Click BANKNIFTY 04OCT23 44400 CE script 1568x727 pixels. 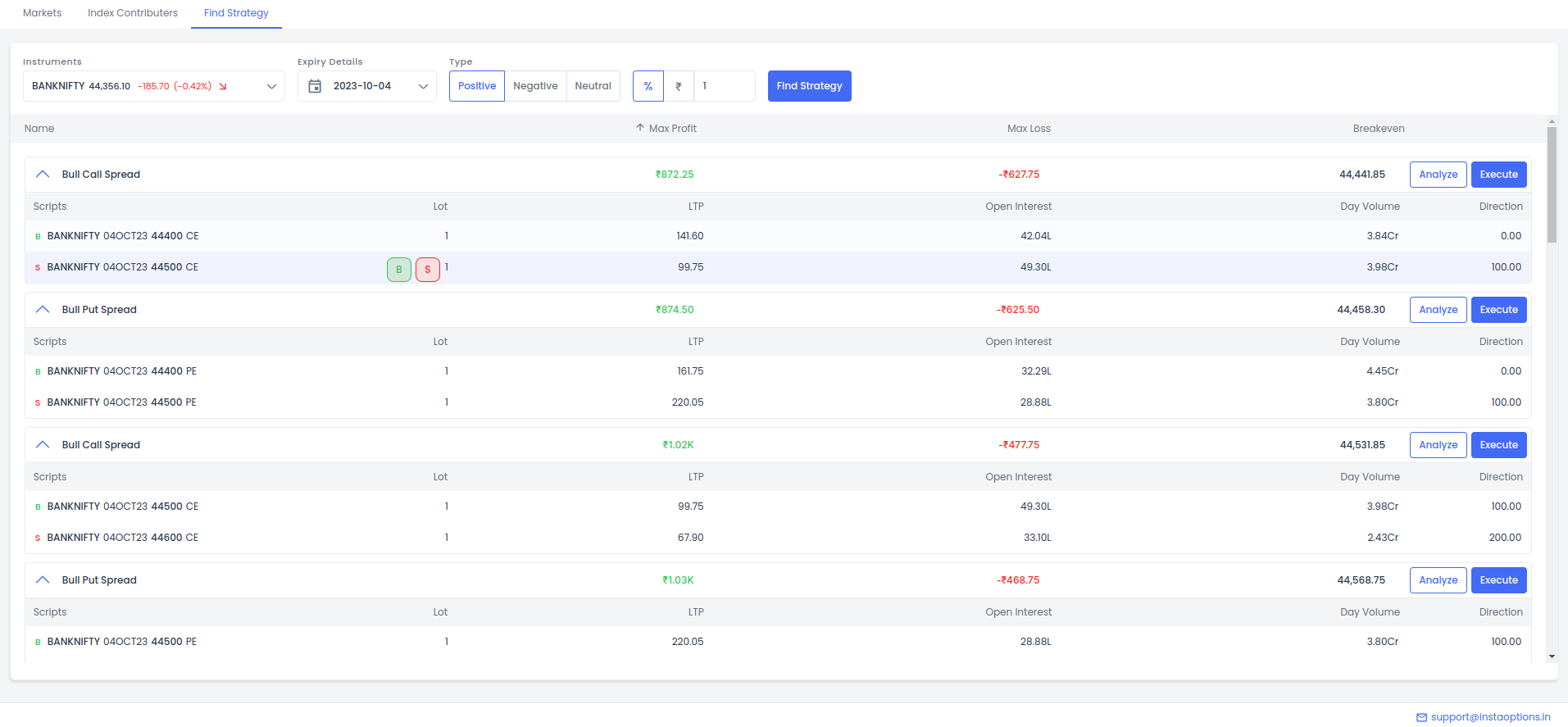click(123, 236)
